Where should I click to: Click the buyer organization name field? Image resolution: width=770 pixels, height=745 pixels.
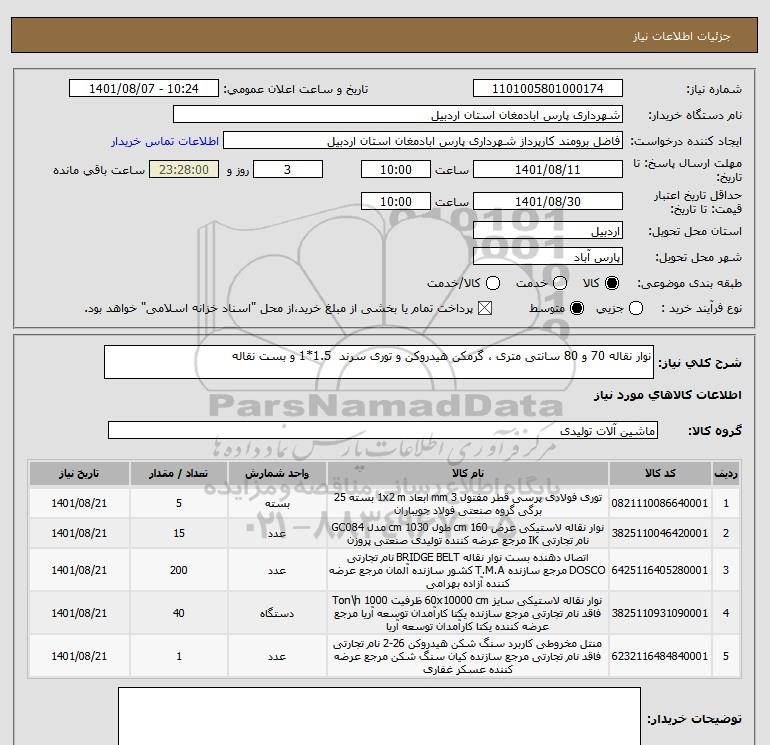click(398, 114)
